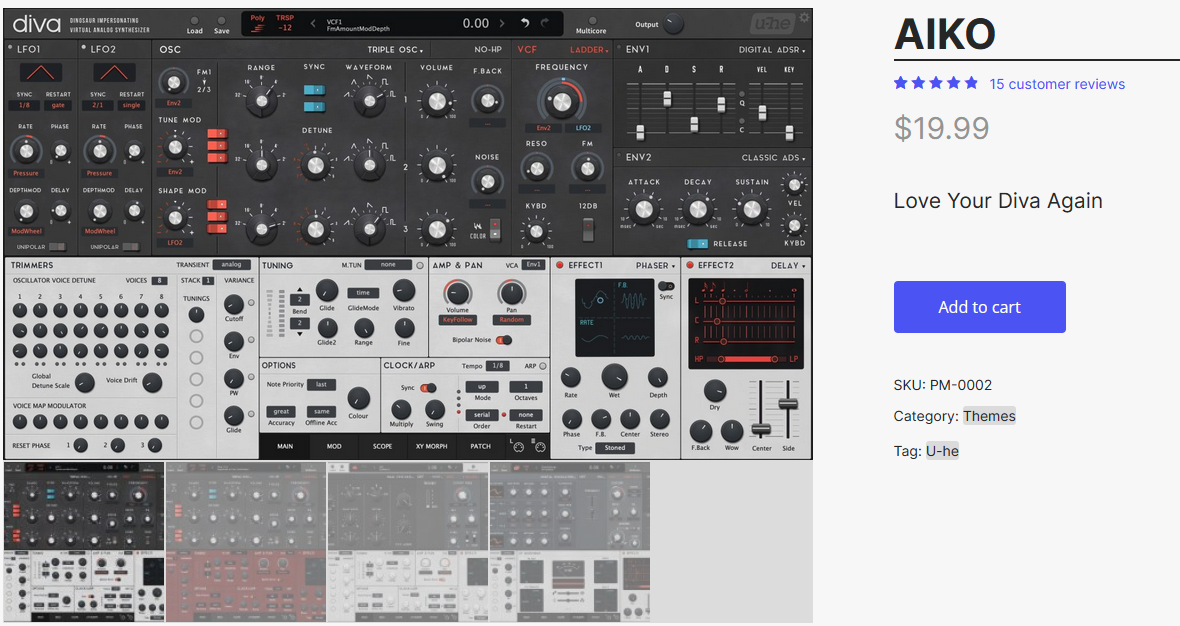The width and height of the screenshot is (1180, 626).
Task: Open the LFO1 Sync 1/8 selector
Action: click(x=24, y=105)
